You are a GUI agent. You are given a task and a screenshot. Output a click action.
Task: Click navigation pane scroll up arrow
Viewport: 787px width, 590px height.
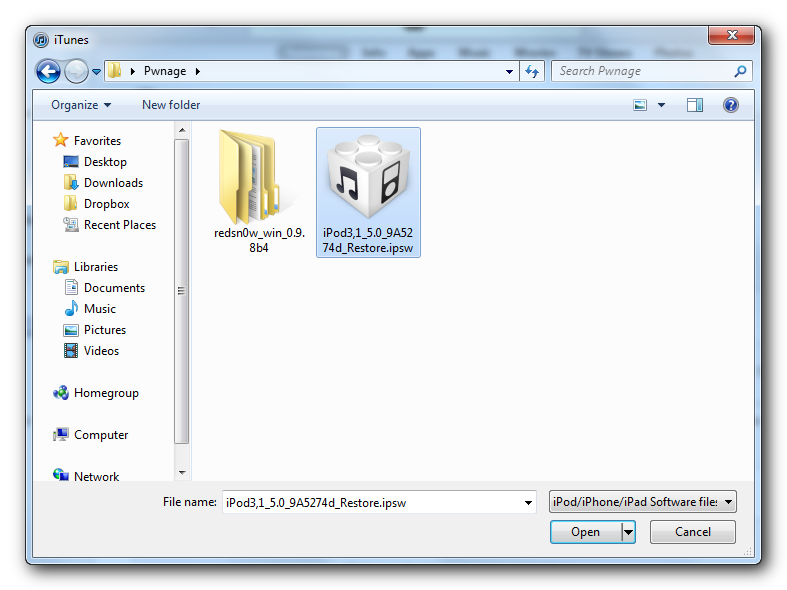[x=182, y=130]
